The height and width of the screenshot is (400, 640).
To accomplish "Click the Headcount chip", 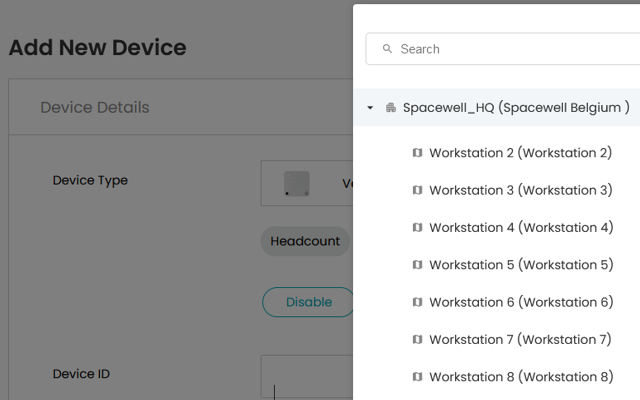I will (x=305, y=241).
